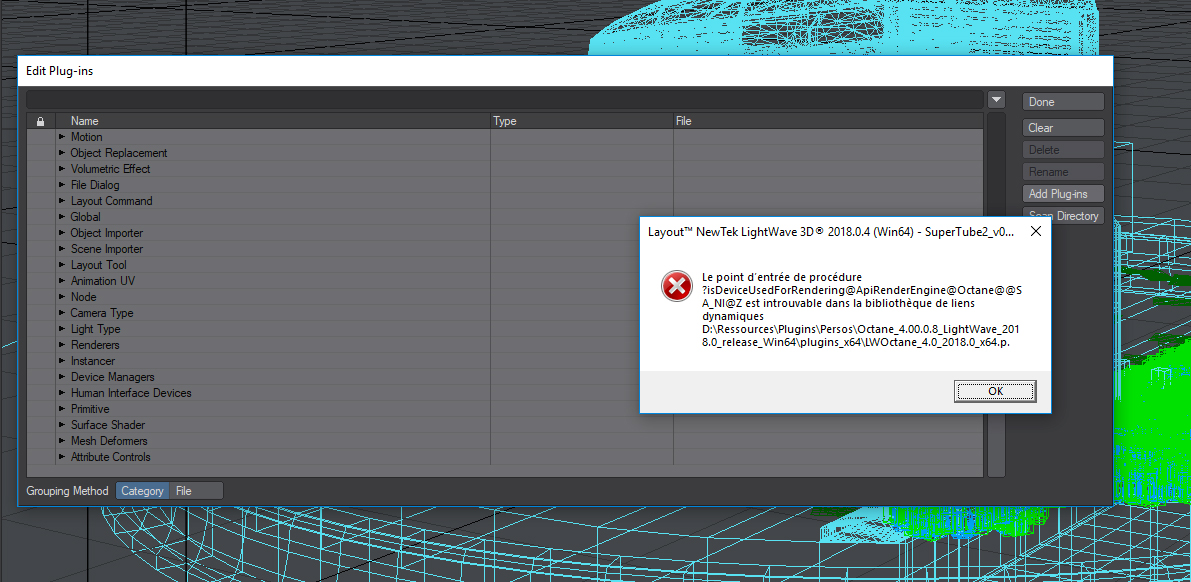Sort by the Type column header
The image size is (1191, 582).
(x=582, y=121)
